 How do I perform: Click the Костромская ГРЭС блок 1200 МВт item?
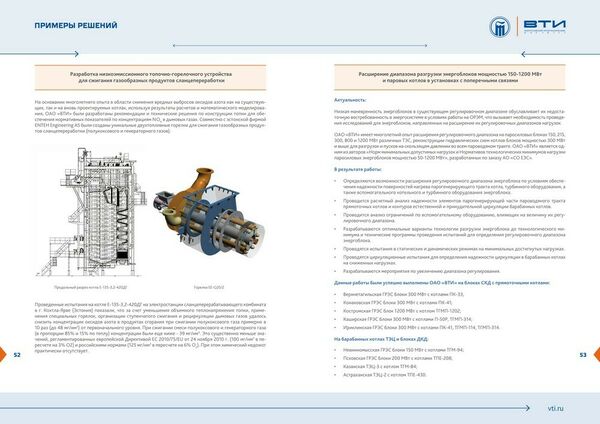coord(402,311)
